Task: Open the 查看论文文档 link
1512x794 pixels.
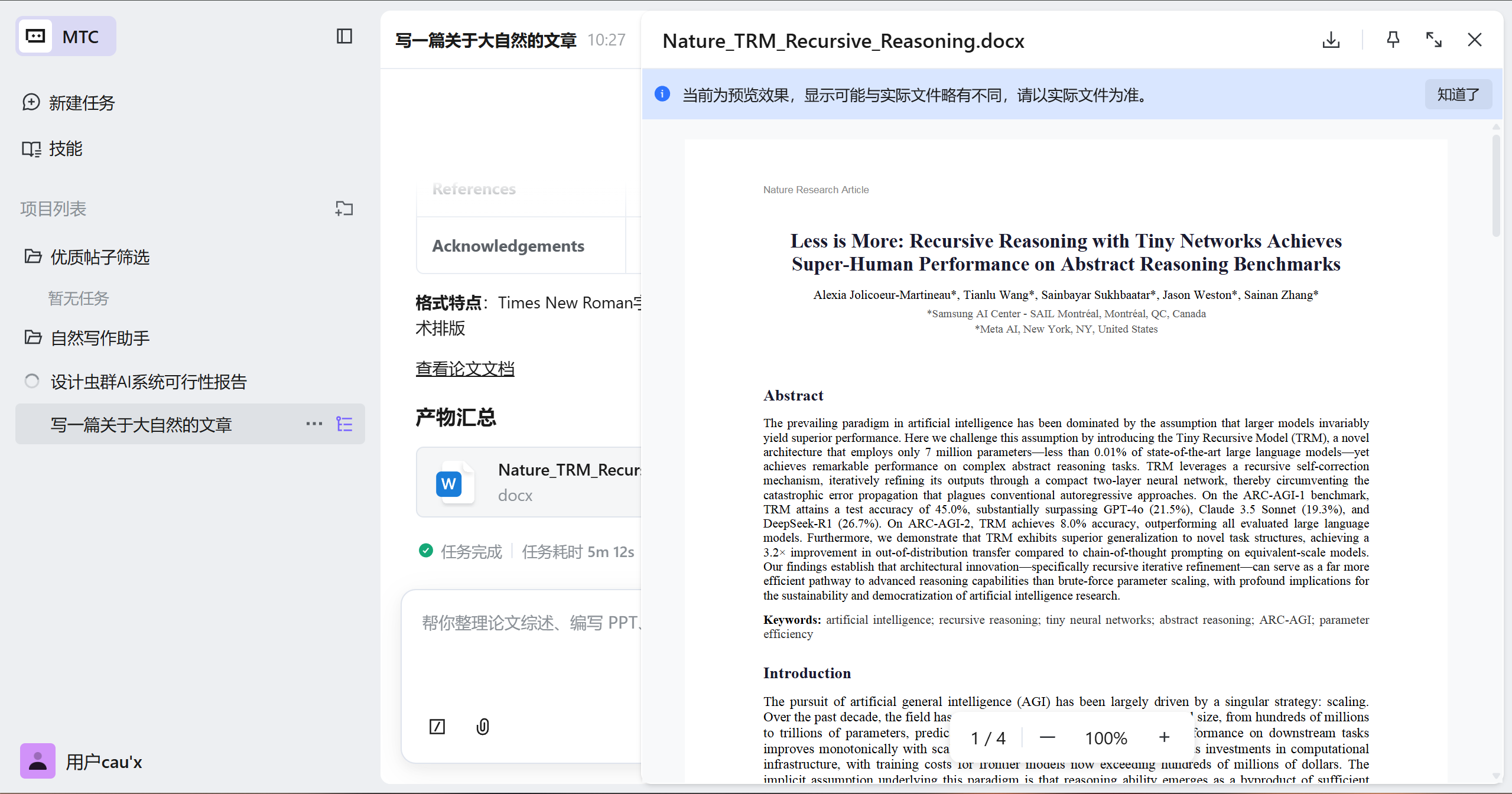Action: tap(465, 369)
